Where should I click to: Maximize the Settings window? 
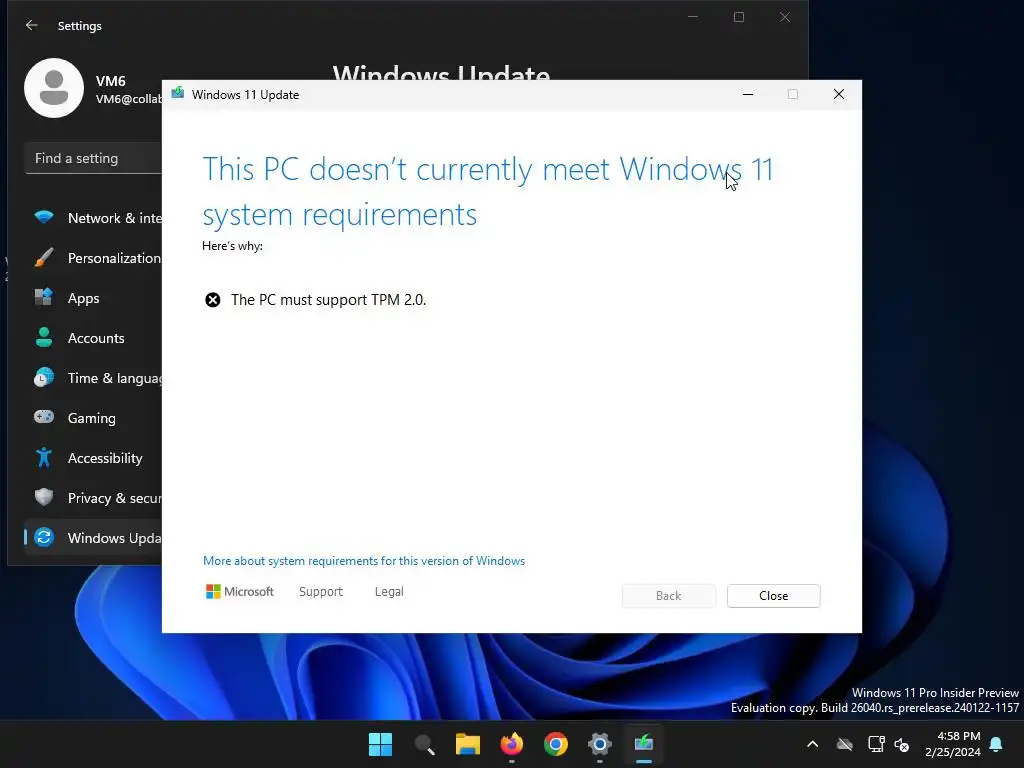(739, 18)
